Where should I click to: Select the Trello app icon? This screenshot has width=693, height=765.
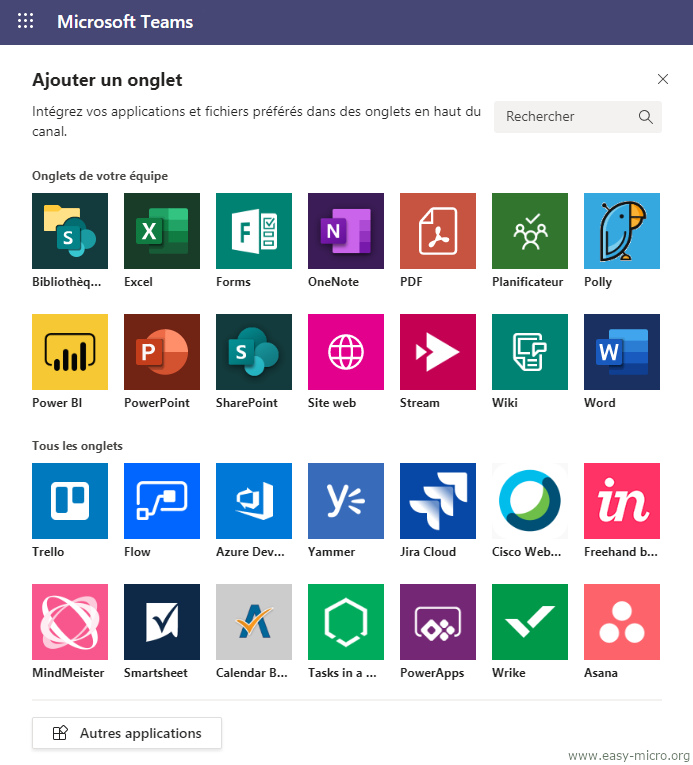pos(70,501)
